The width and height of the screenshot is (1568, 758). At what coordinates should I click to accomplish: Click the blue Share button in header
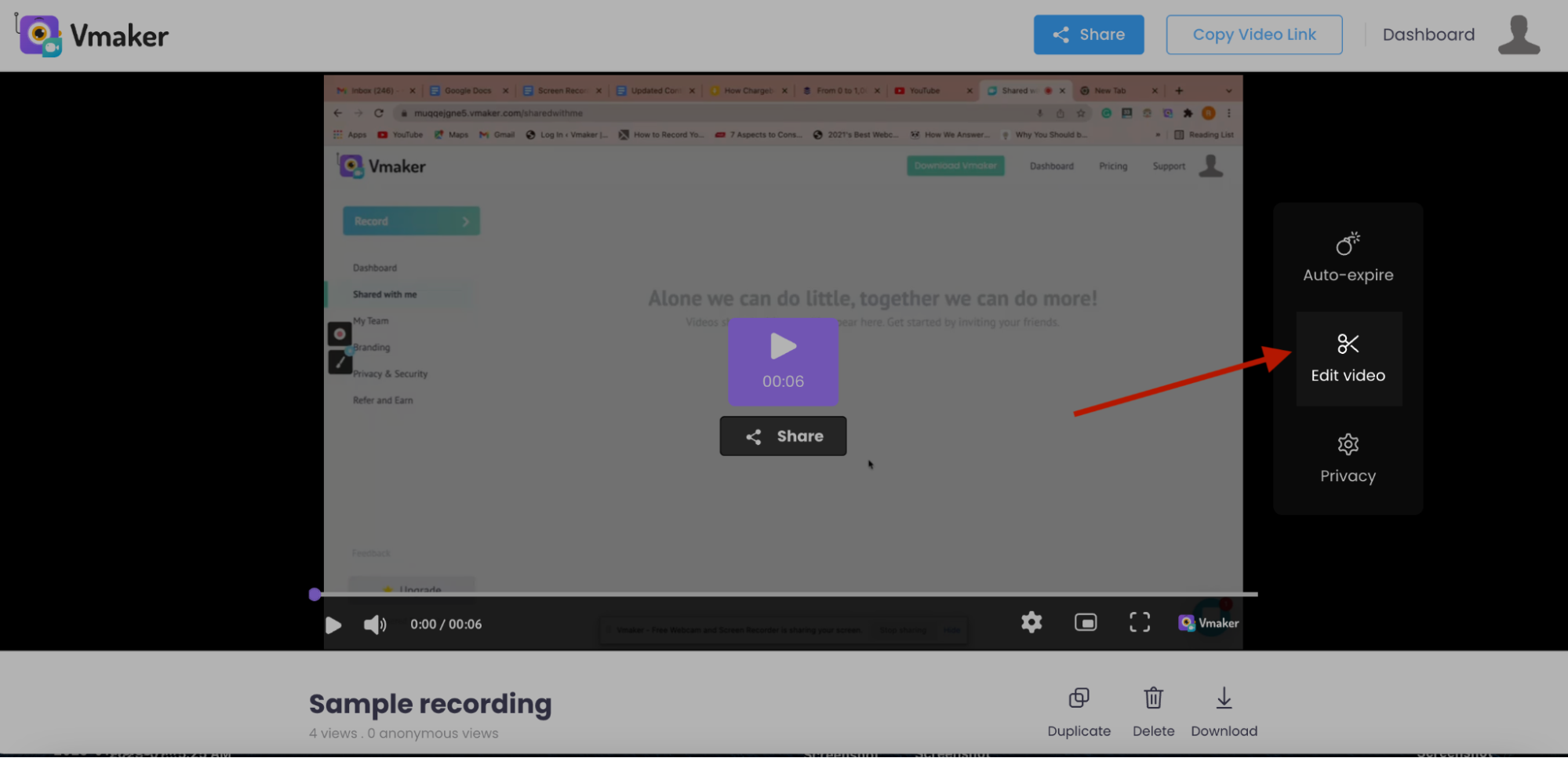1088,35
